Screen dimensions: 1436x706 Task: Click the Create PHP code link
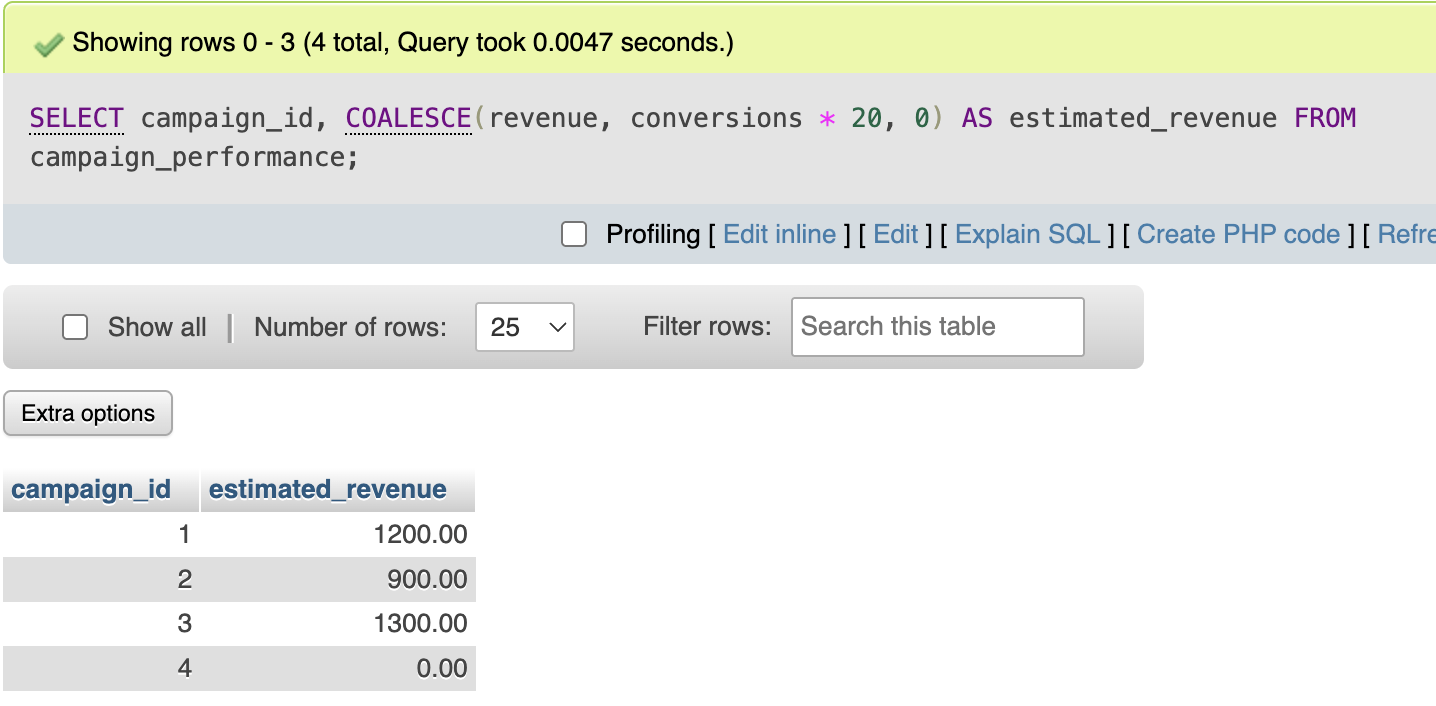(1240, 234)
